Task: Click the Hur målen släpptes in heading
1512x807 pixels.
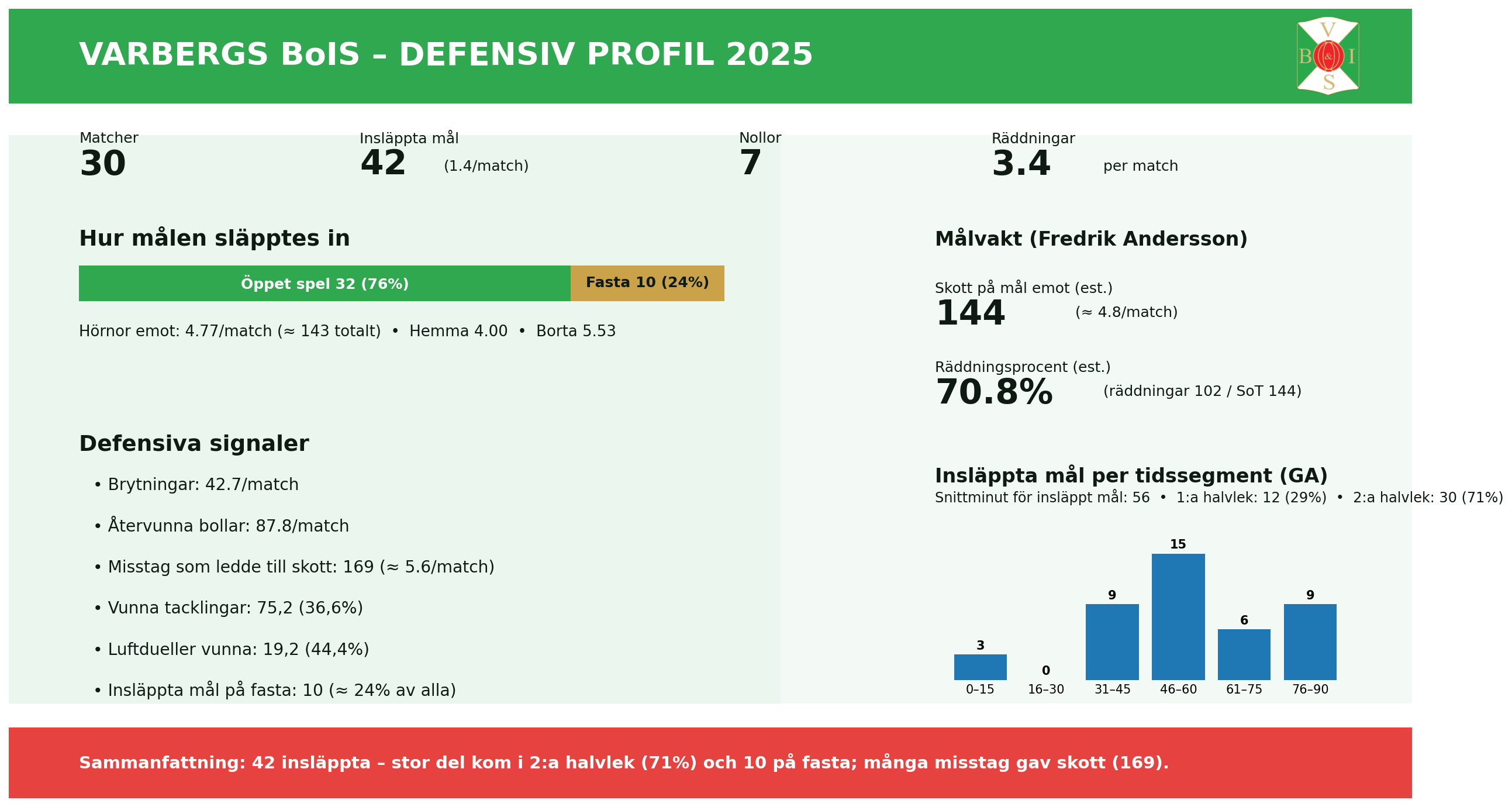Action: 214,239
